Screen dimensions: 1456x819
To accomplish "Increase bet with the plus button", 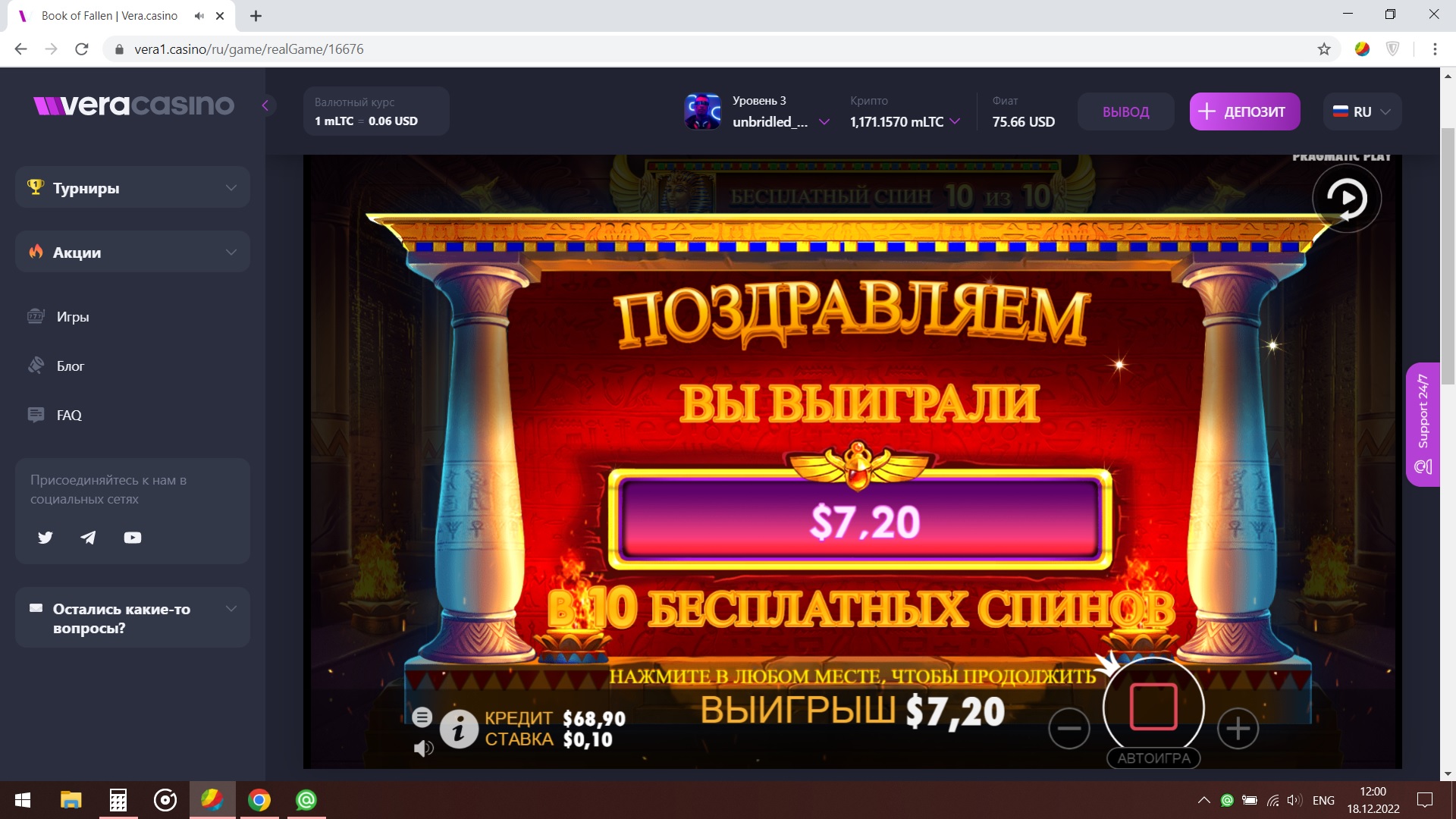I will [x=1238, y=729].
